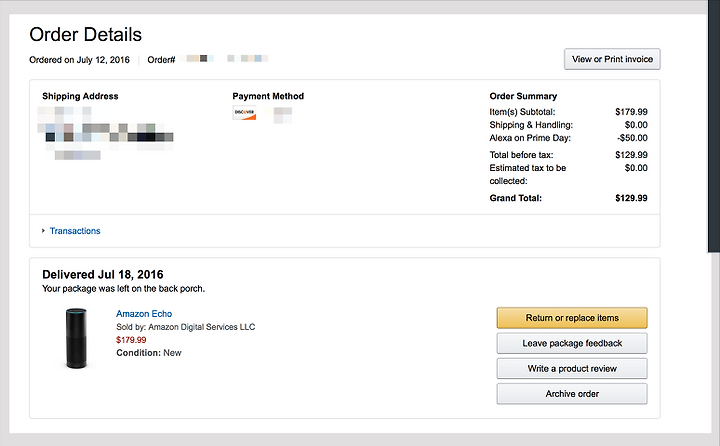The height and width of the screenshot is (446, 720).
Task: Select the 'Ordered on July 12, 2016' text
Action: tap(79, 60)
